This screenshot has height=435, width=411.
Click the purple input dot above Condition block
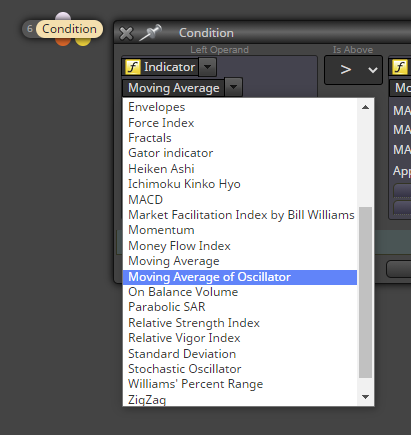click(x=63, y=16)
